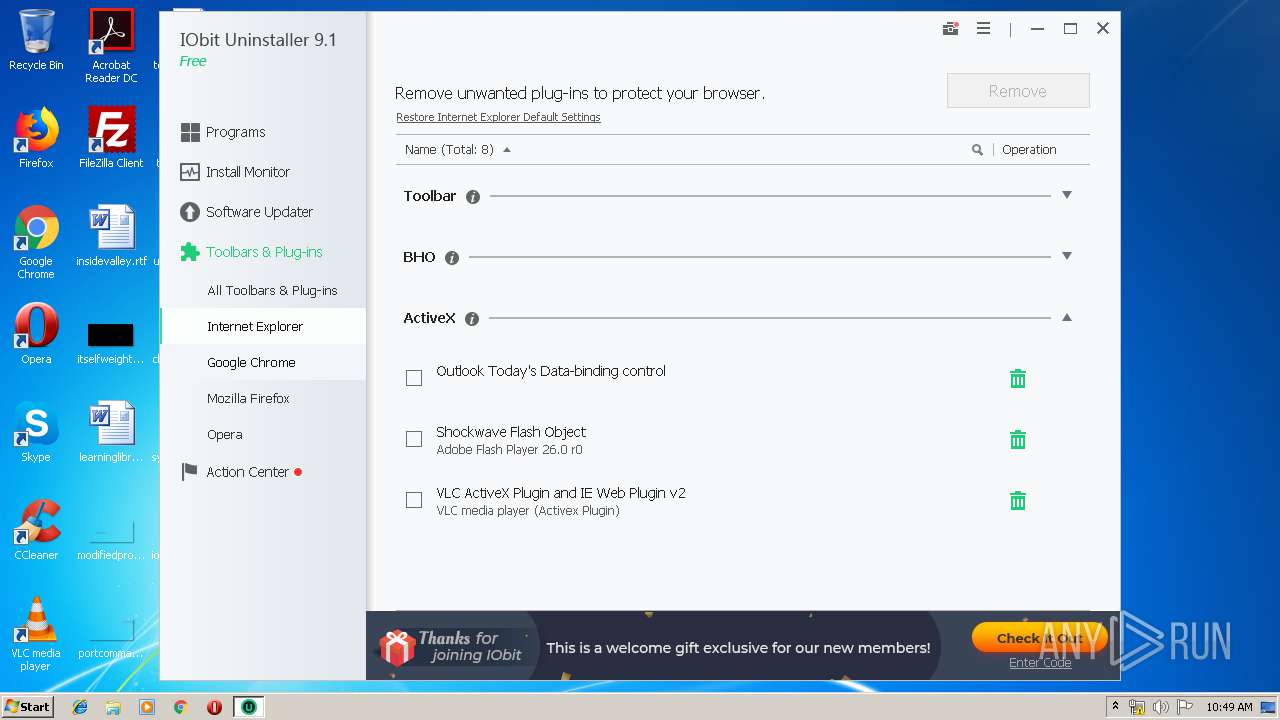Screen dimensions: 1280x720
Task: Open CCleaner desktop shortcut
Action: pyautogui.click(x=36, y=530)
